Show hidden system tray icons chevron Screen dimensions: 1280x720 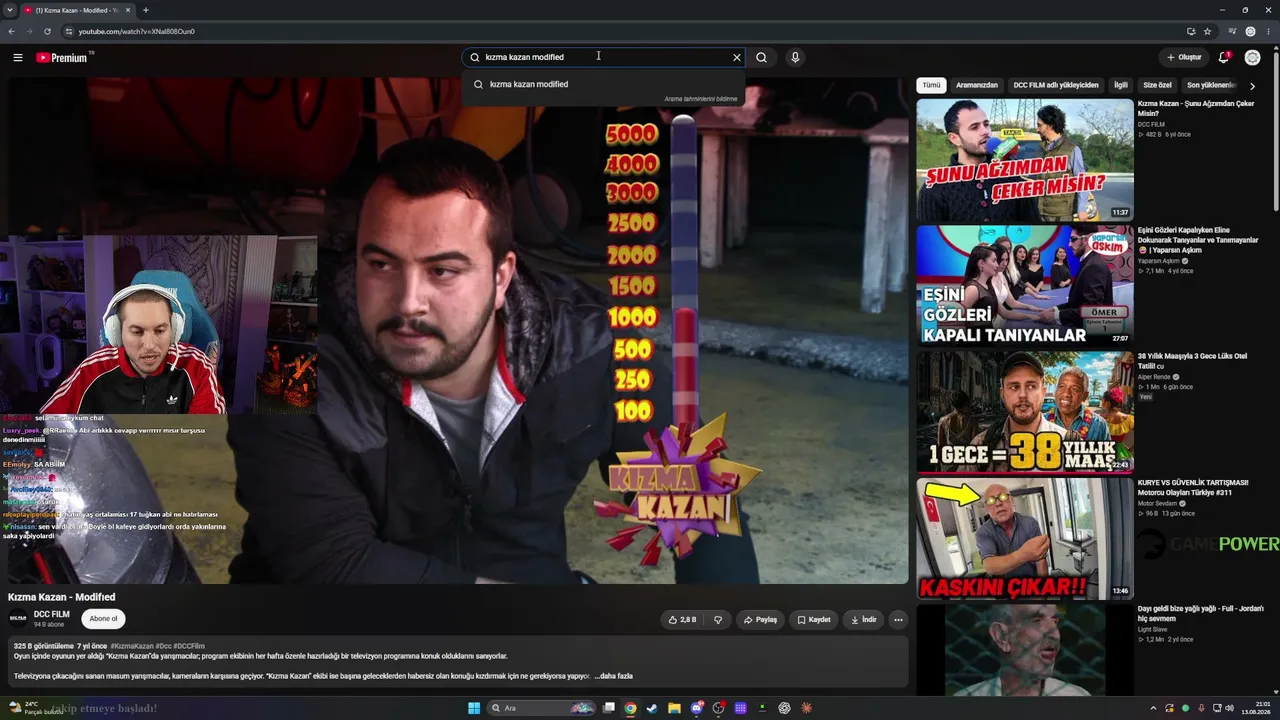(x=1153, y=708)
